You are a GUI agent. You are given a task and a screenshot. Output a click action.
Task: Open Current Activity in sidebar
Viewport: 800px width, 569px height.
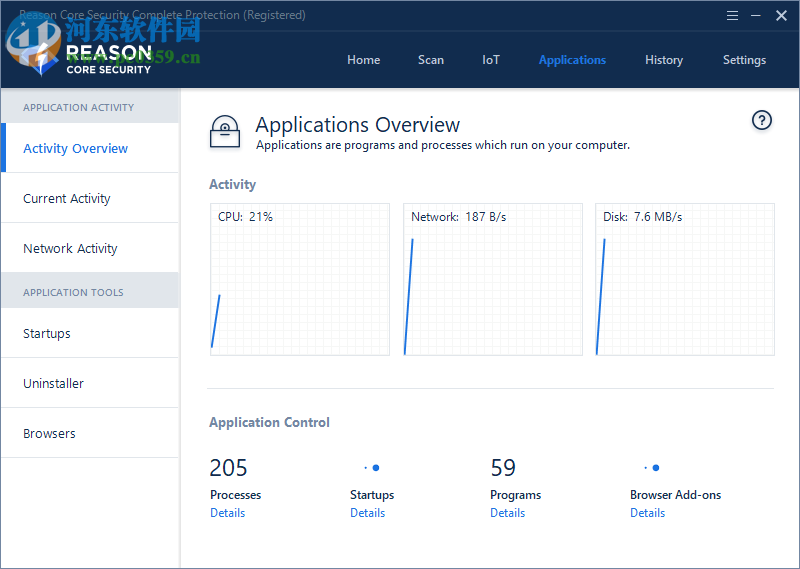[x=90, y=198]
